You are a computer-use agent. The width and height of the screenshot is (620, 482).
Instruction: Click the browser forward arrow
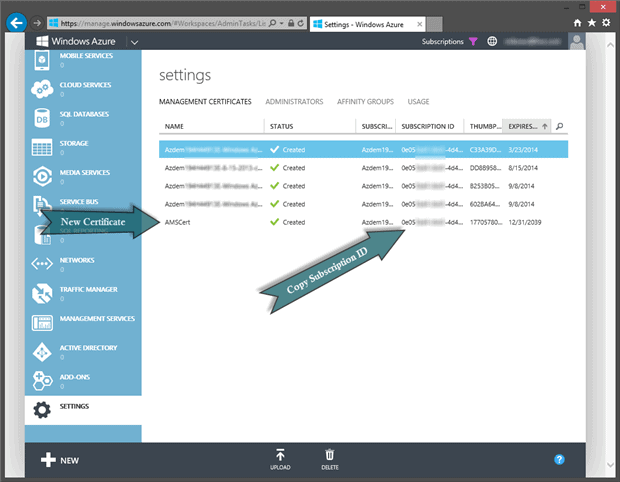pos(37,23)
